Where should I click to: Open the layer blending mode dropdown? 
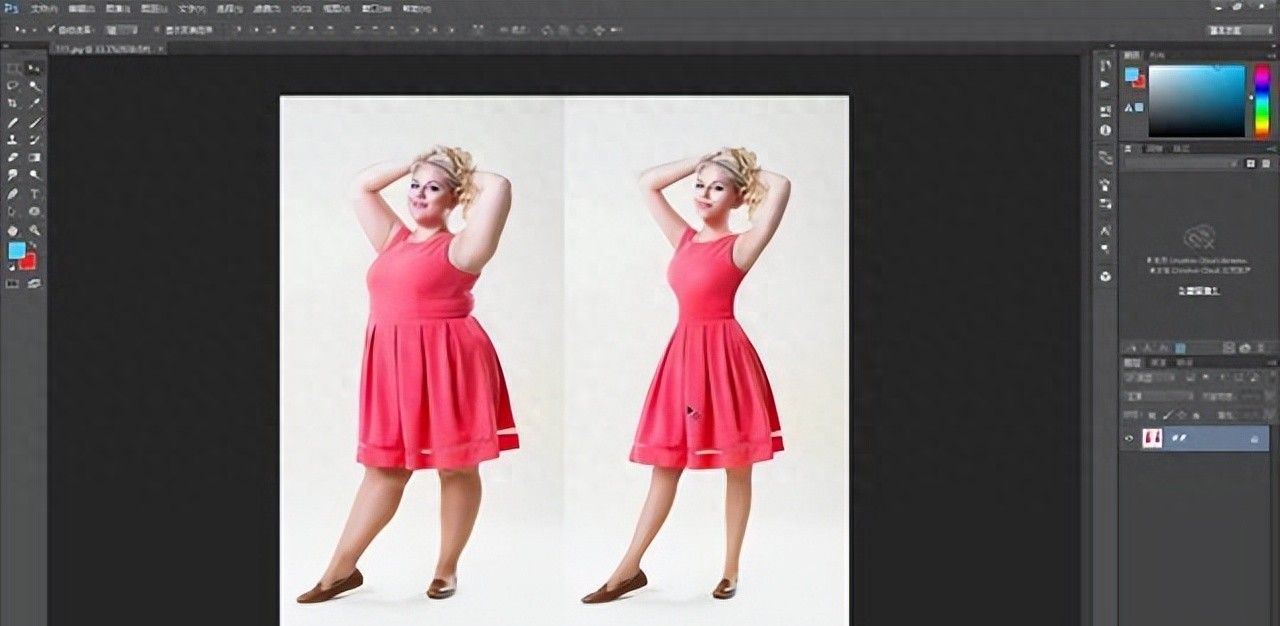tap(1160, 397)
